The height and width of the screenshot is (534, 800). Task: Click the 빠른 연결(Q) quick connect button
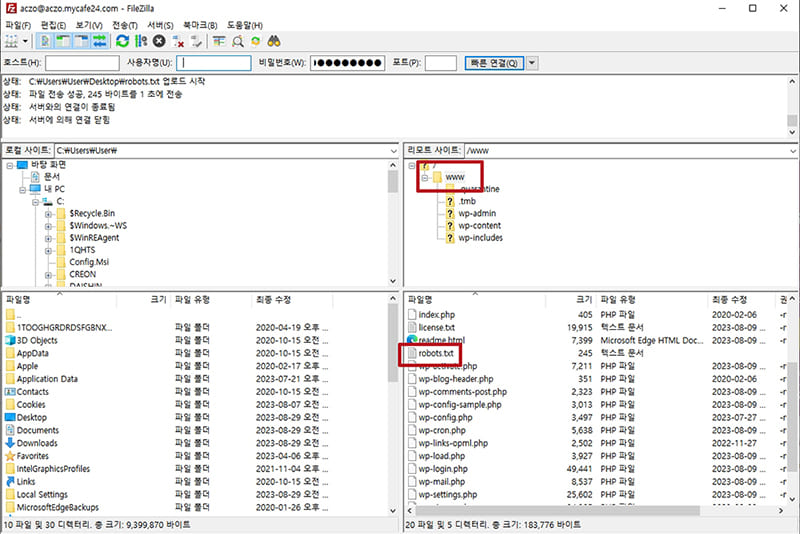tap(494, 63)
